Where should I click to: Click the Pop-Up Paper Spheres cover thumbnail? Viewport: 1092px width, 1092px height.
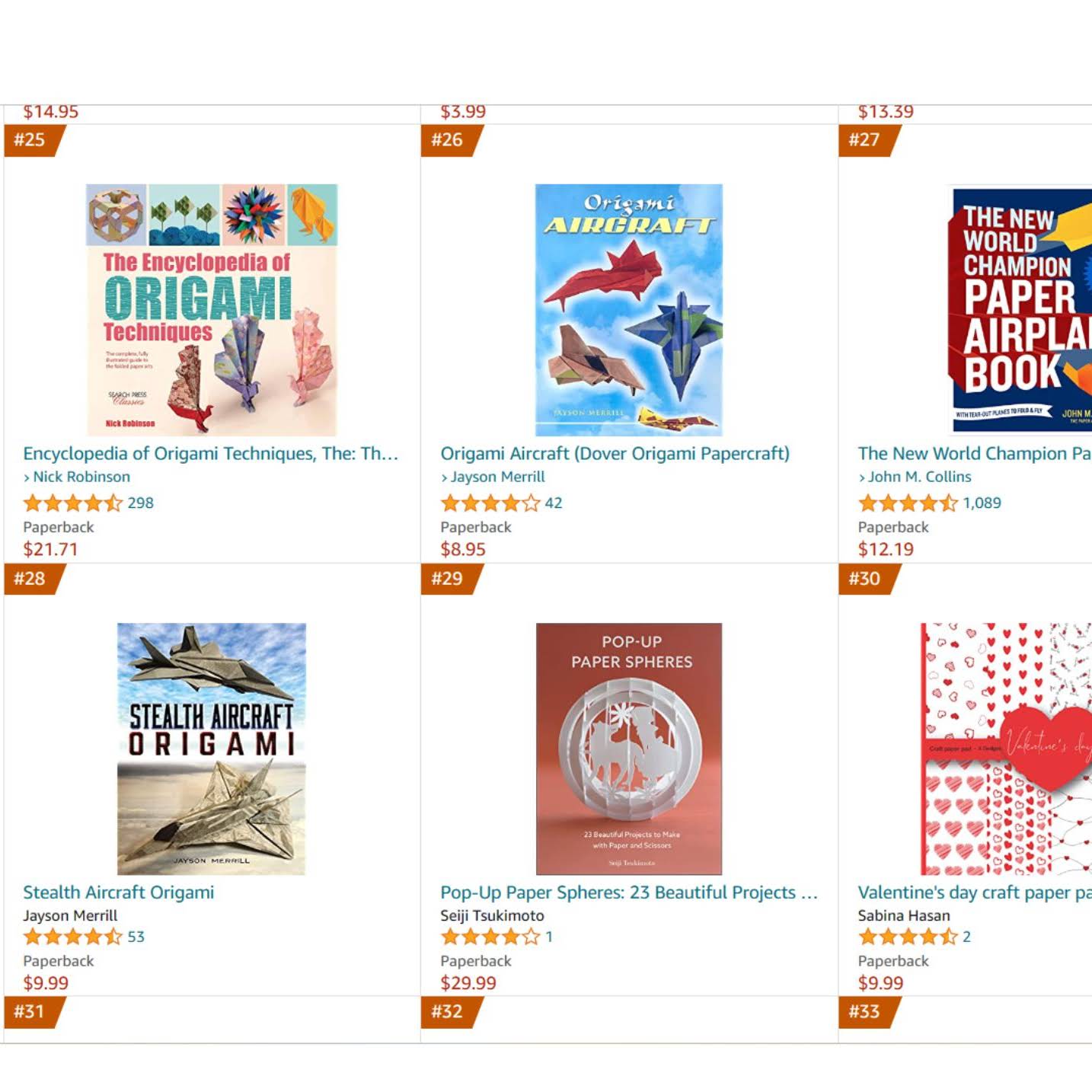628,749
